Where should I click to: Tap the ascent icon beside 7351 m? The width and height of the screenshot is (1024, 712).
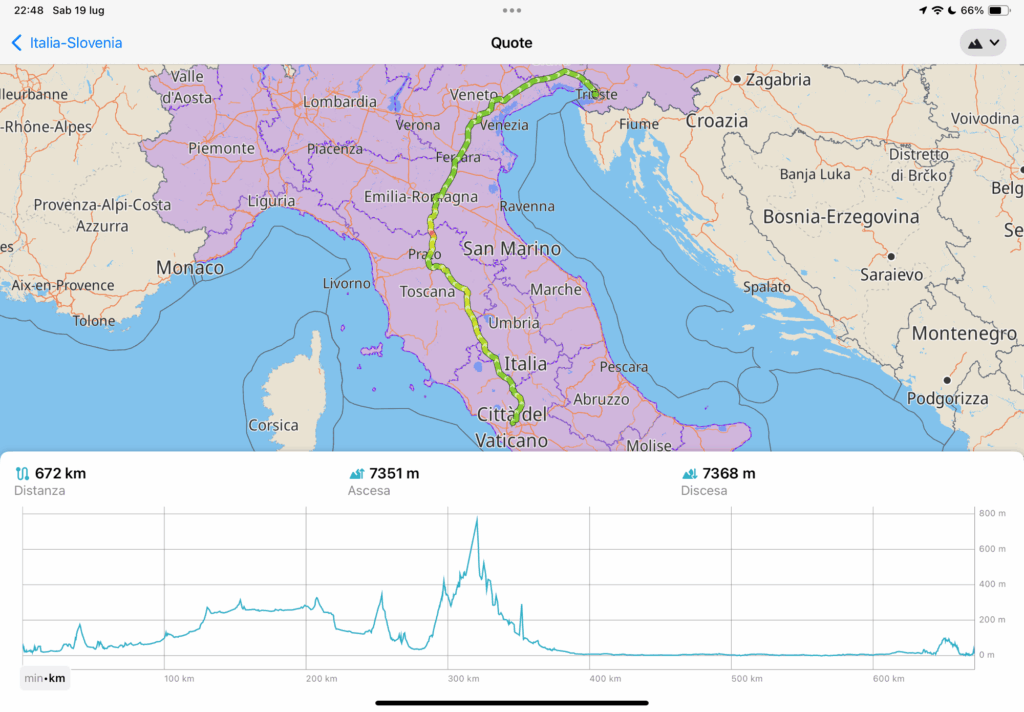(x=357, y=474)
